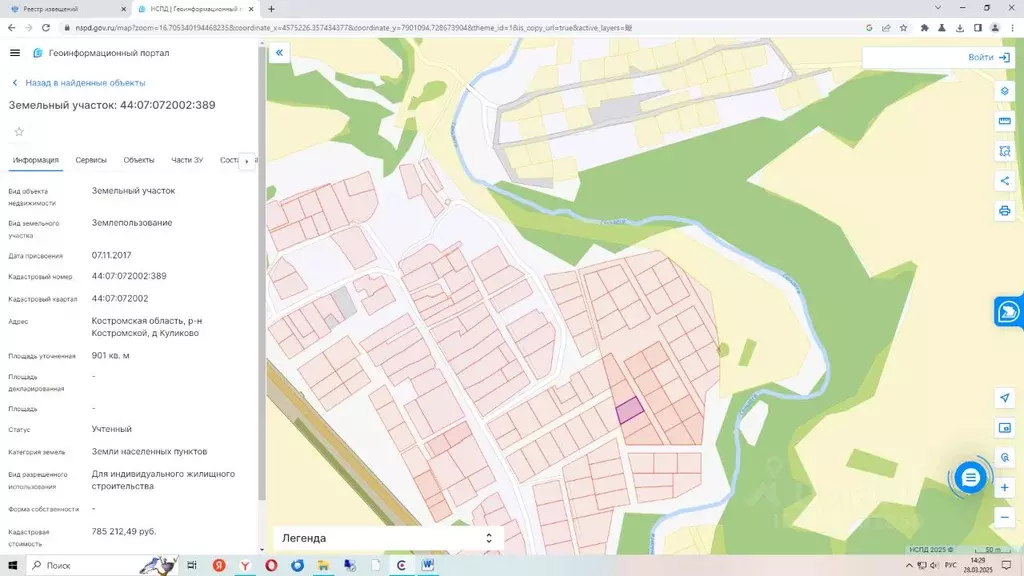Zoom out on the map
The height and width of the screenshot is (576, 1024).
1004,517
